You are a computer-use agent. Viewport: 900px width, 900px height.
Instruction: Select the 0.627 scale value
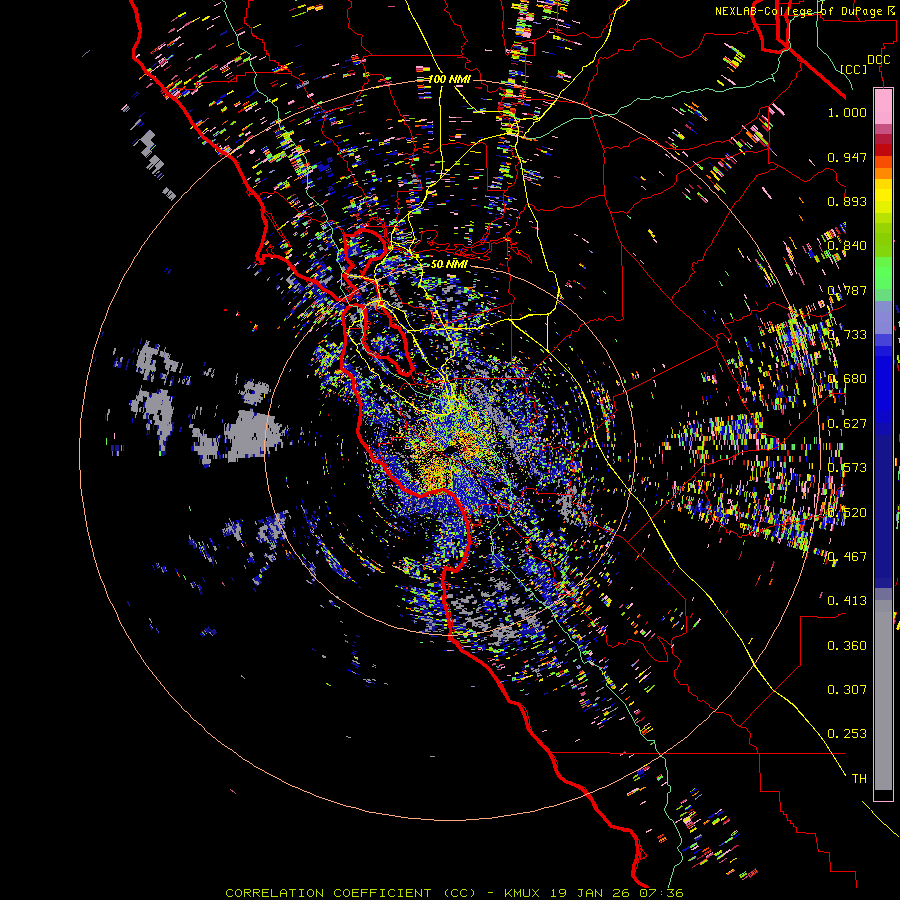click(x=847, y=424)
